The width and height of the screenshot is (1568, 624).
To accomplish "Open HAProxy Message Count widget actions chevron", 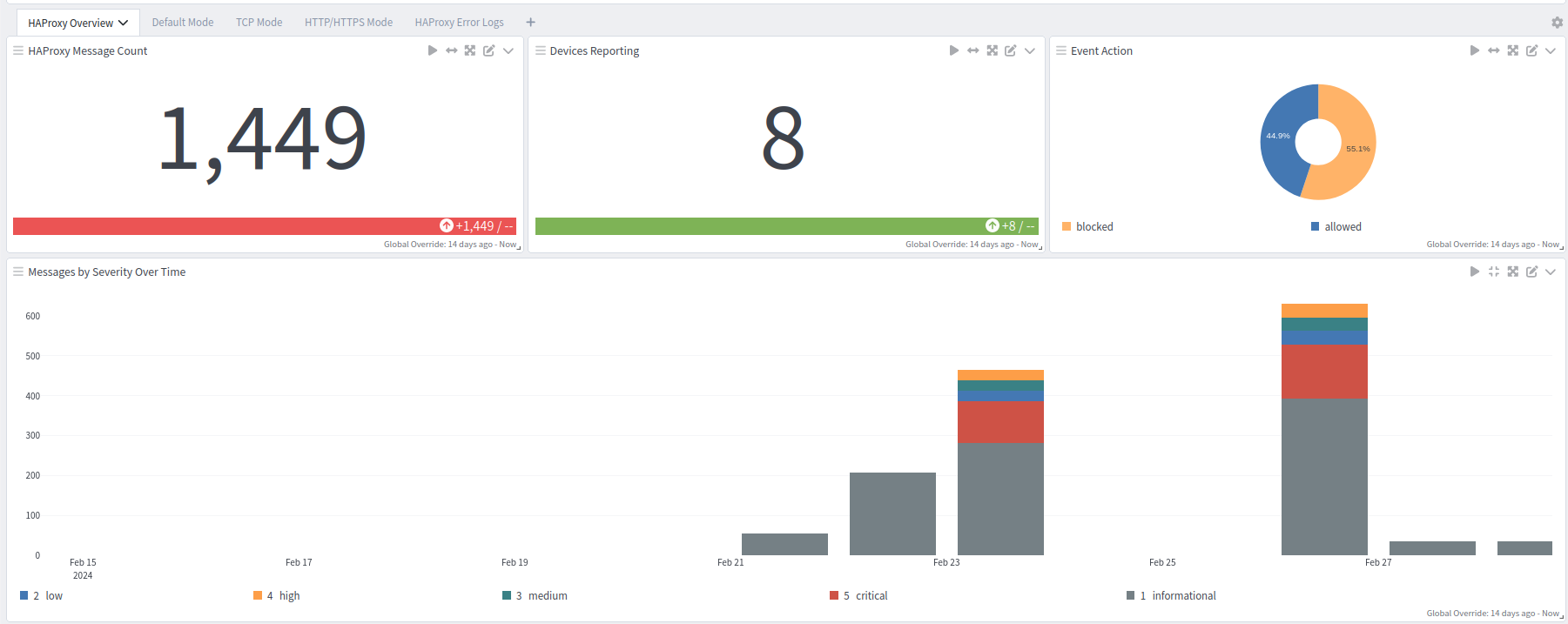I will point(508,50).
